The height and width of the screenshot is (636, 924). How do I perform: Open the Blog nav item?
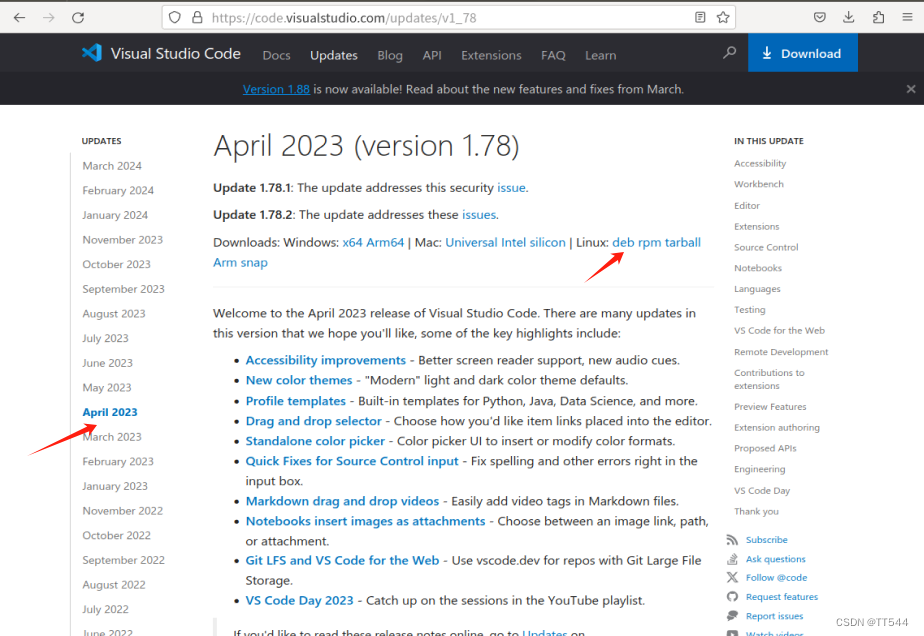pos(390,55)
